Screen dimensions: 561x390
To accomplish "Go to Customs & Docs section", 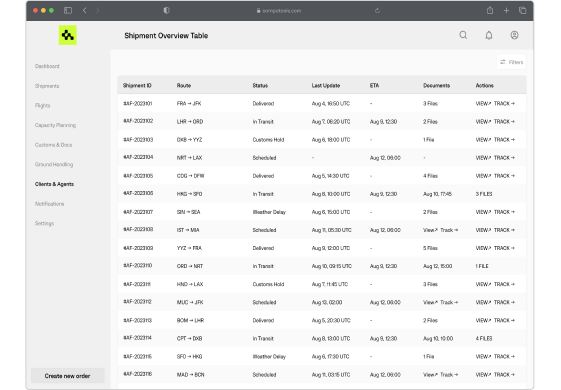I will [x=53, y=145].
